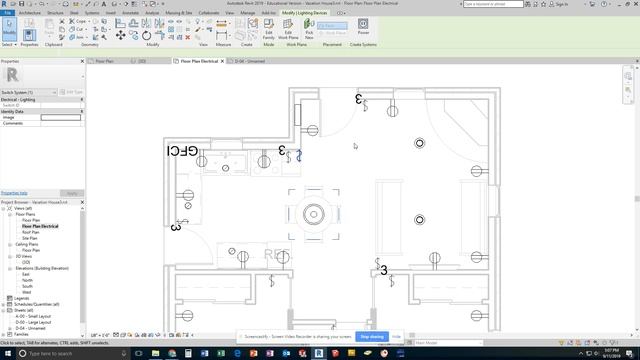Open Revit from the Windows taskbar
Screen dimensions: 640x360
319,353
